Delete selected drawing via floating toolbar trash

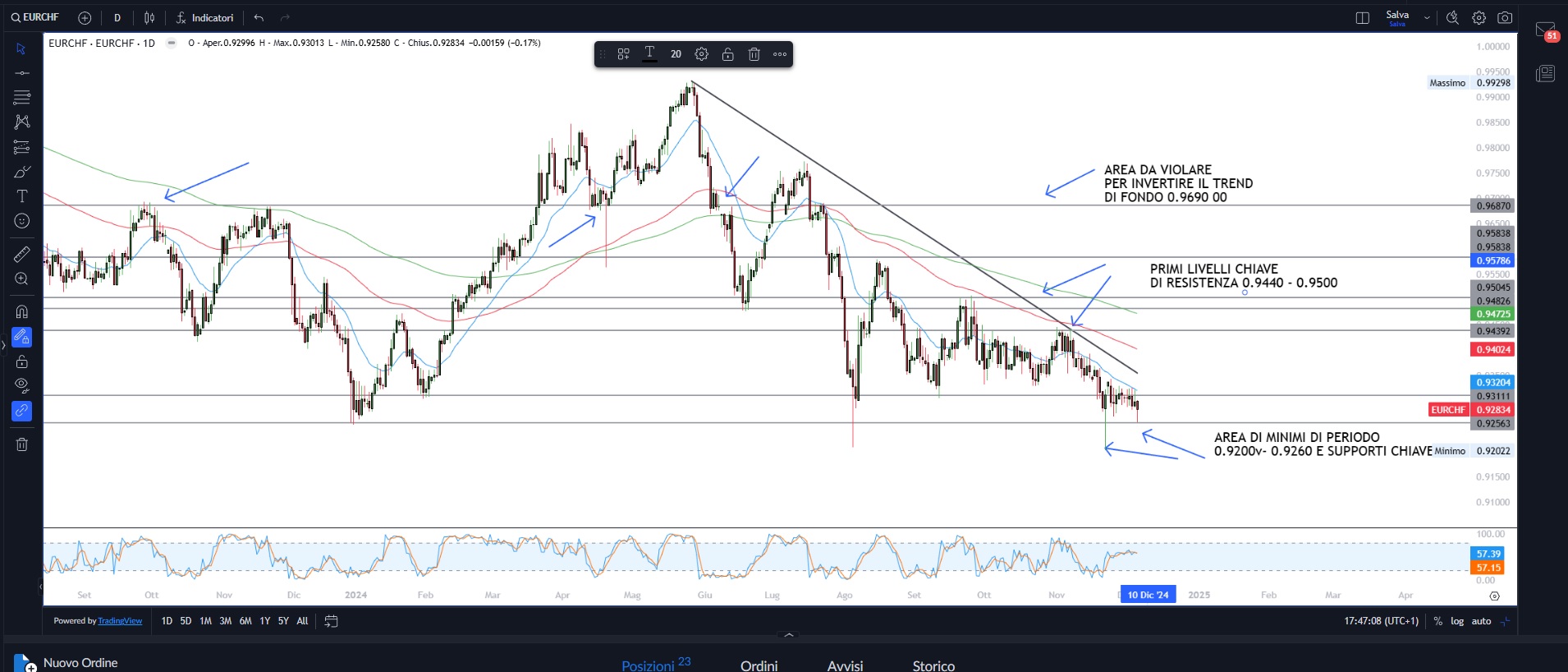coord(754,54)
